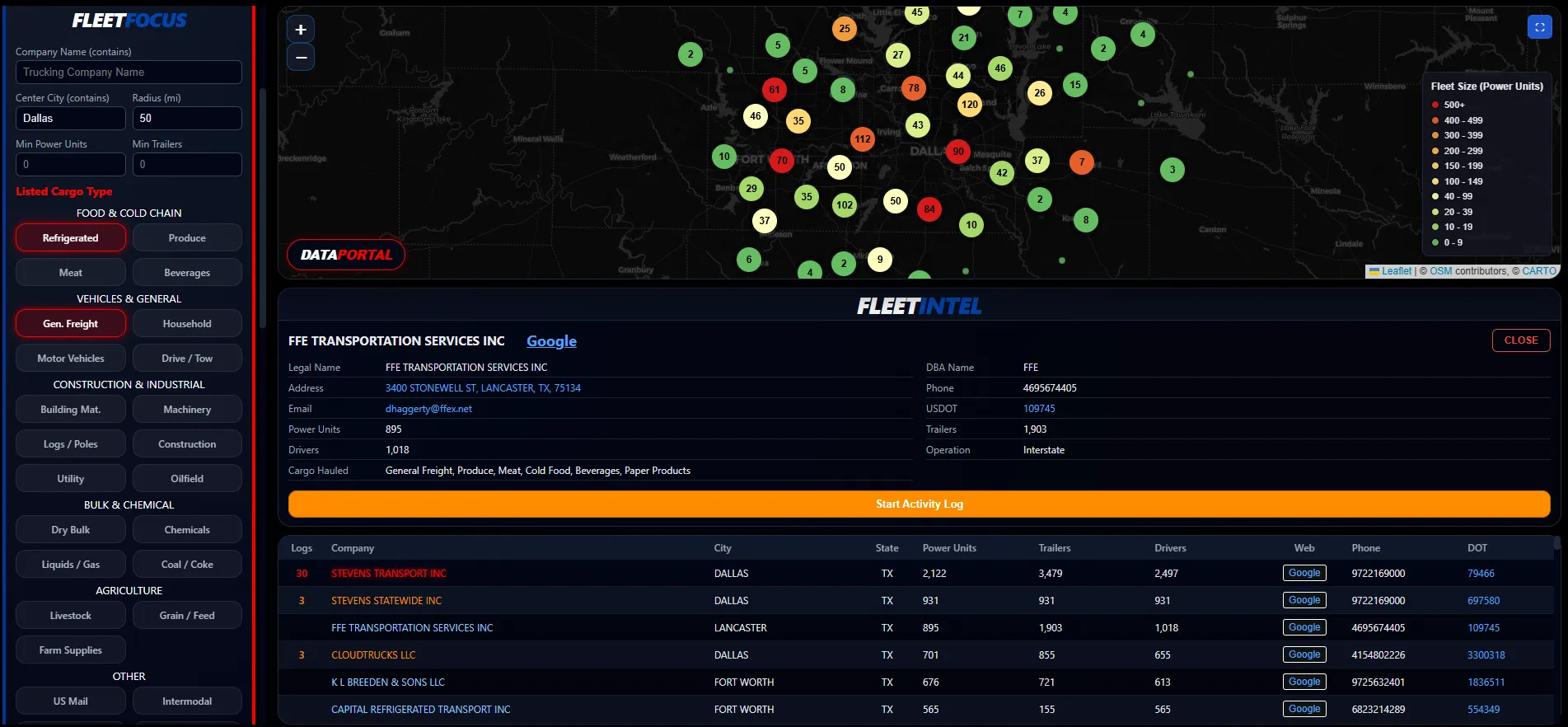The image size is (1568, 727).
Task: Sort by the Trailers column header
Action: tap(1055, 548)
